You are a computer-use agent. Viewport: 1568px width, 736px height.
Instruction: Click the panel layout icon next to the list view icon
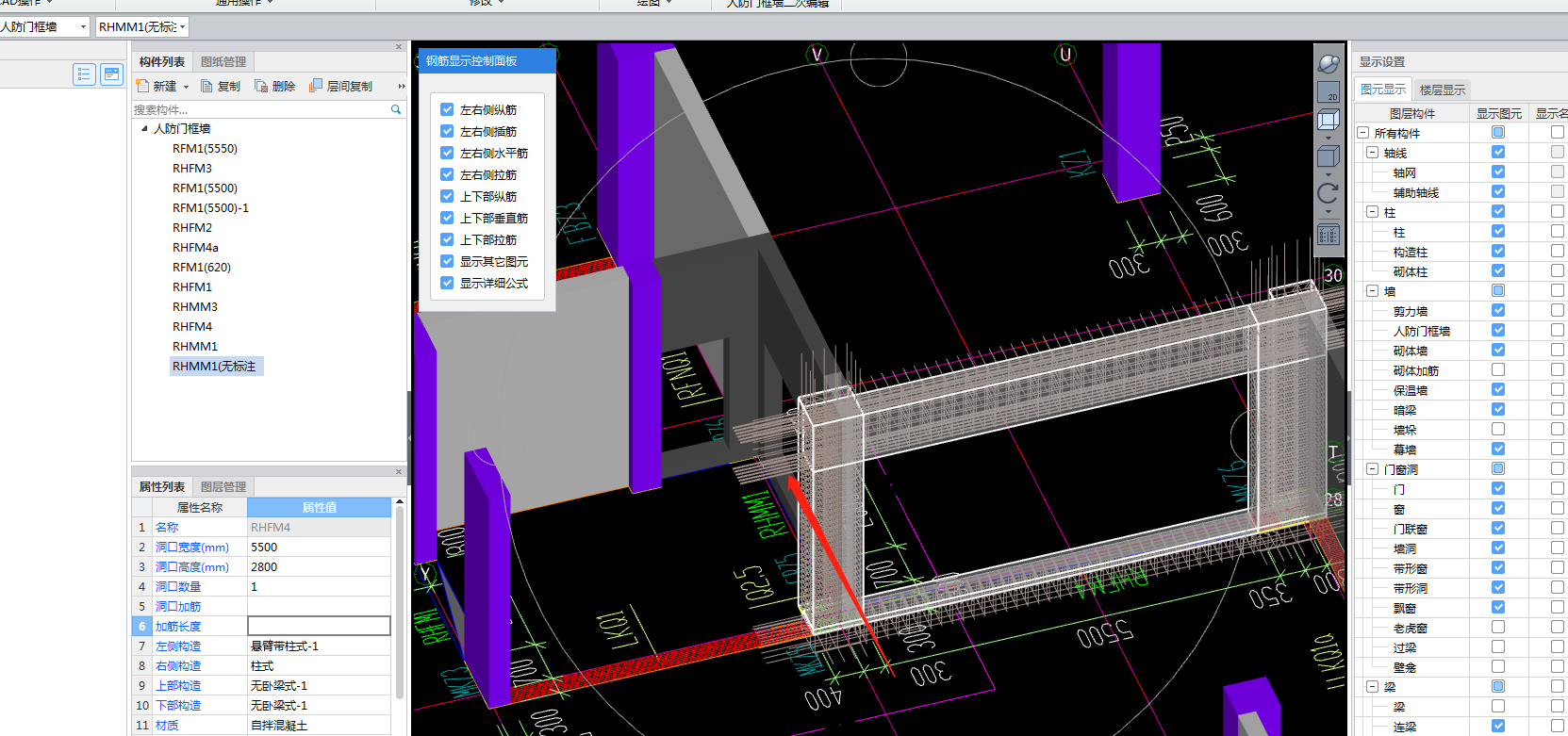point(112,74)
